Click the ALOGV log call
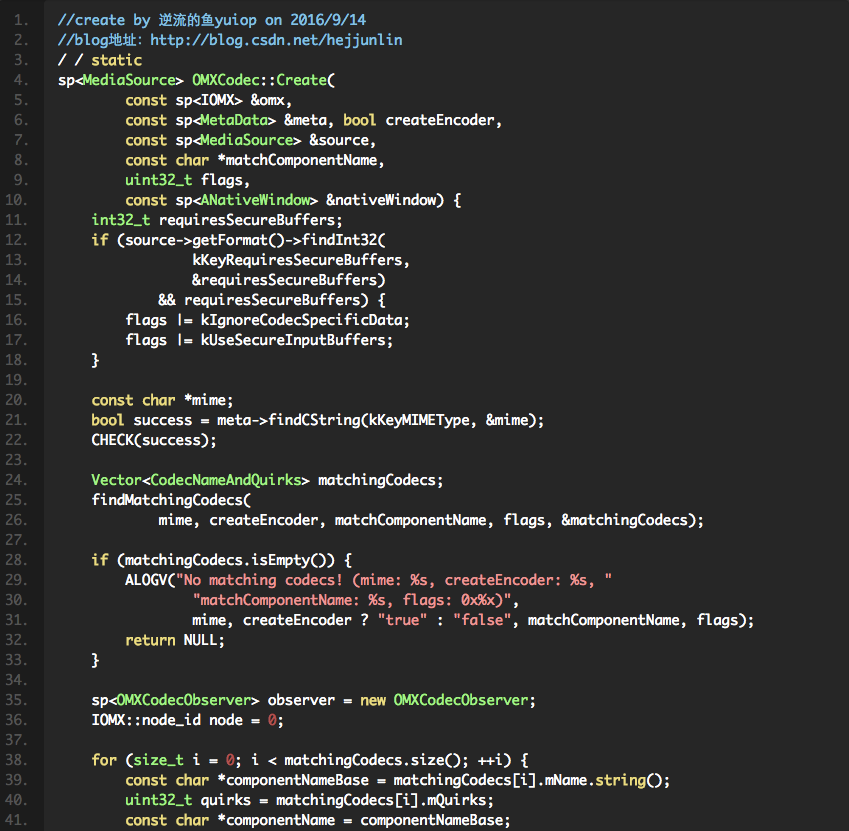This screenshot has width=849, height=831. click(x=146, y=580)
